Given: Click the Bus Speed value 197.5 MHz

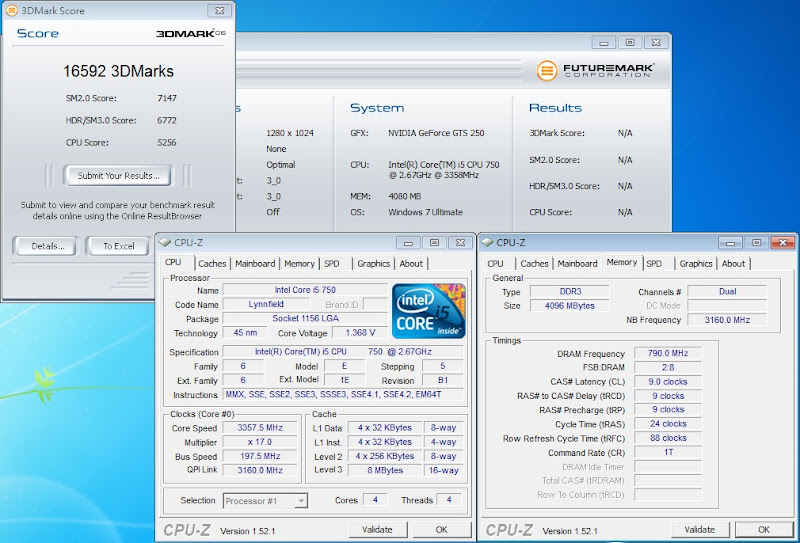Looking at the screenshot, I should (x=260, y=456).
